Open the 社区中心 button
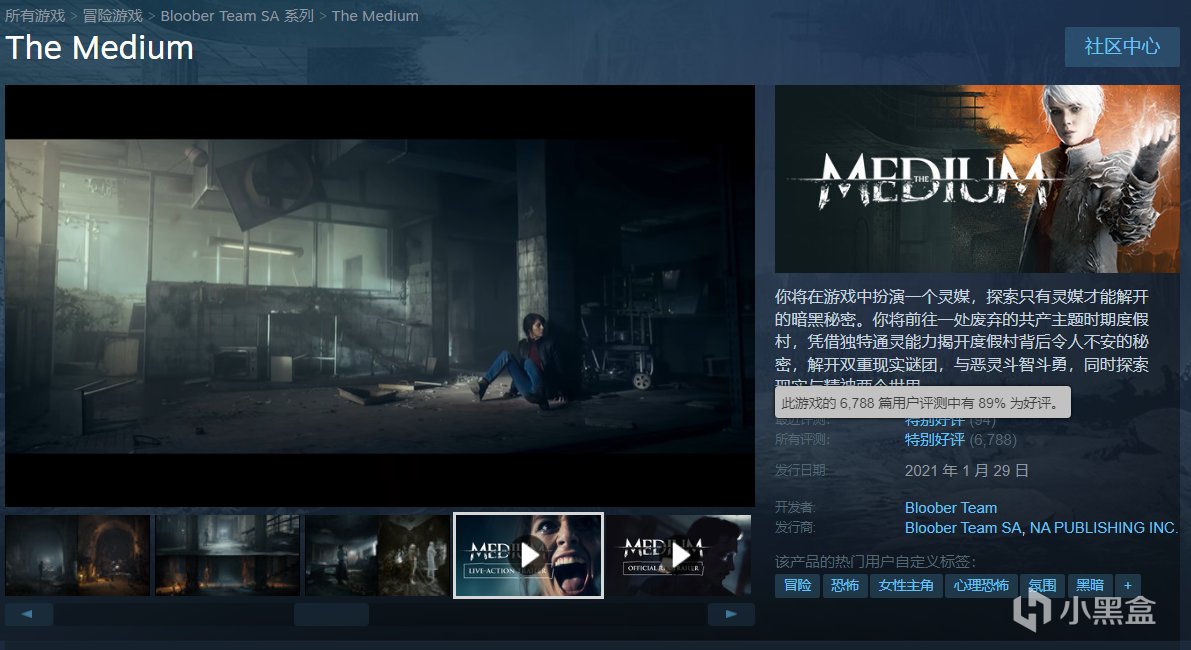This screenshot has width=1191, height=650. pos(1122,46)
